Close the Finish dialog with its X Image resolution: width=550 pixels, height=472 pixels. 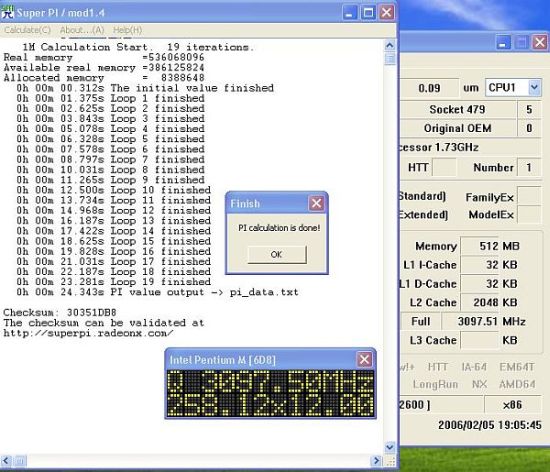[x=316, y=203]
